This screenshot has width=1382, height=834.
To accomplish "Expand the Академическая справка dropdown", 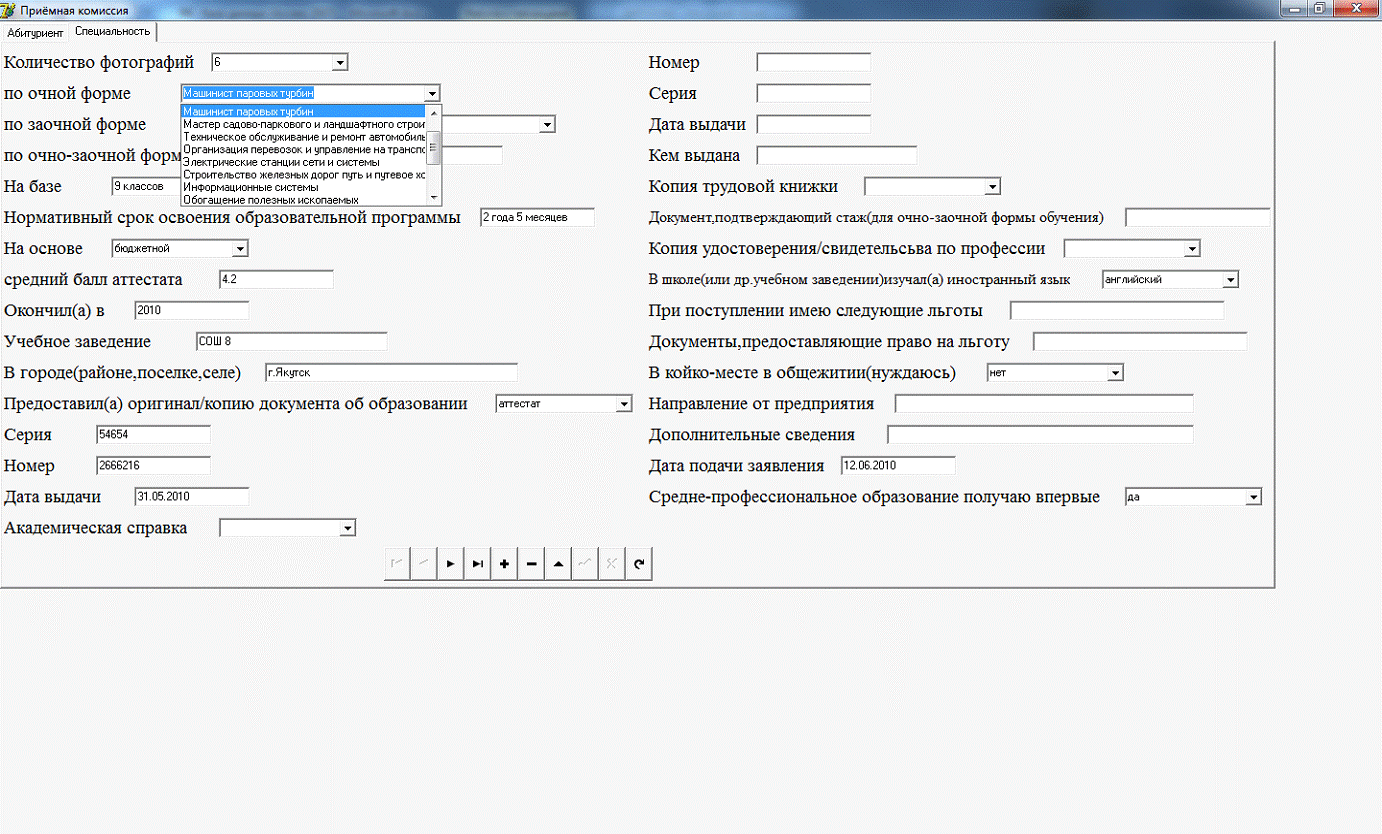I will [348, 528].
